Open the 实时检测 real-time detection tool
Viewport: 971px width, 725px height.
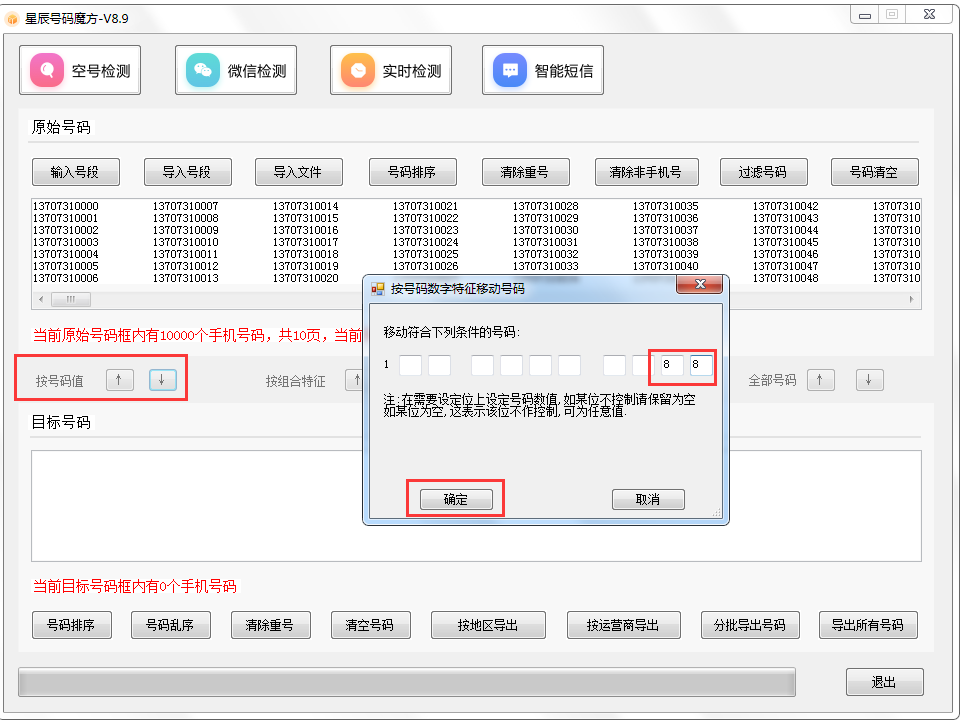coord(390,69)
